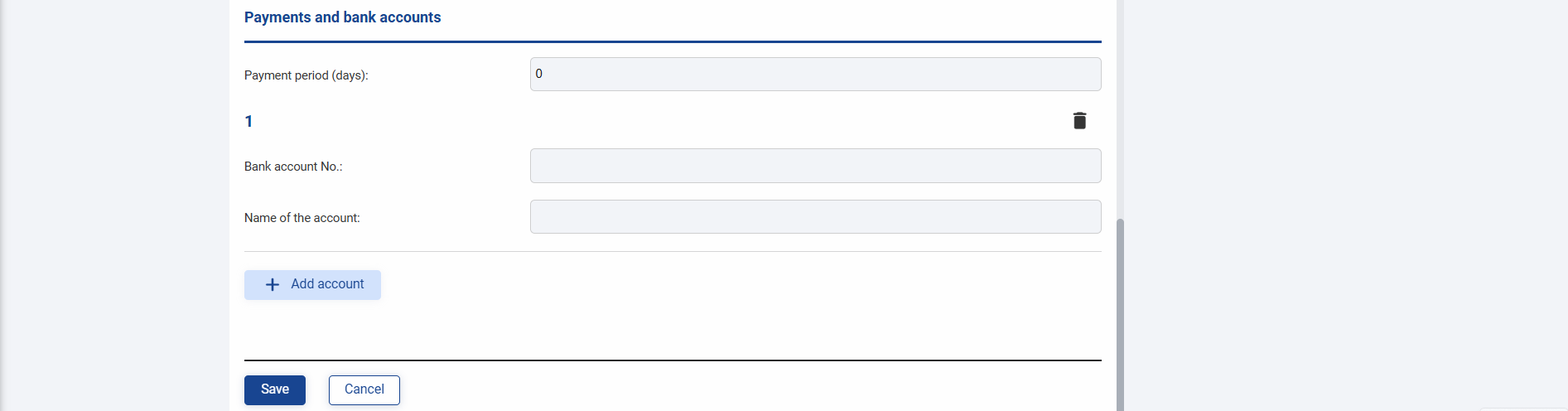
Task: Click the "Bank account No.:" label
Action: [x=293, y=167]
